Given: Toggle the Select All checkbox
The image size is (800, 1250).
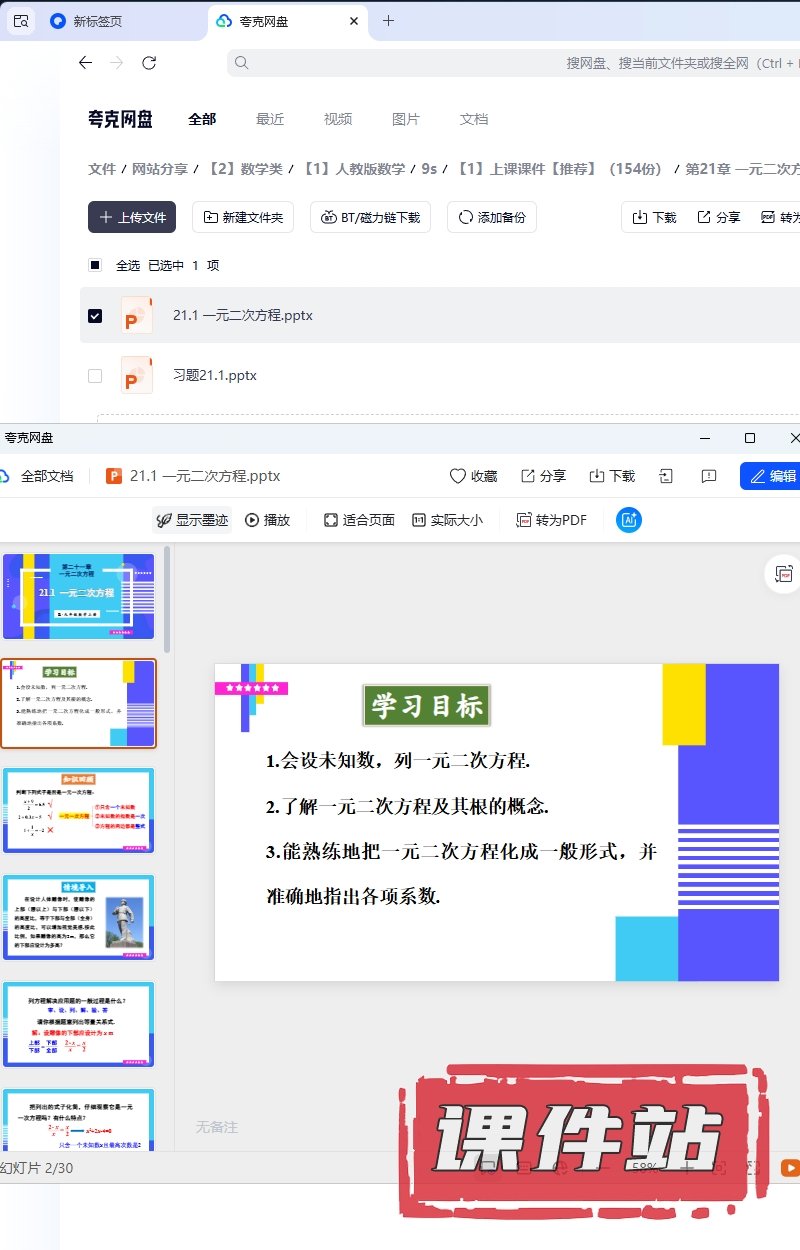Looking at the screenshot, I should [95, 265].
